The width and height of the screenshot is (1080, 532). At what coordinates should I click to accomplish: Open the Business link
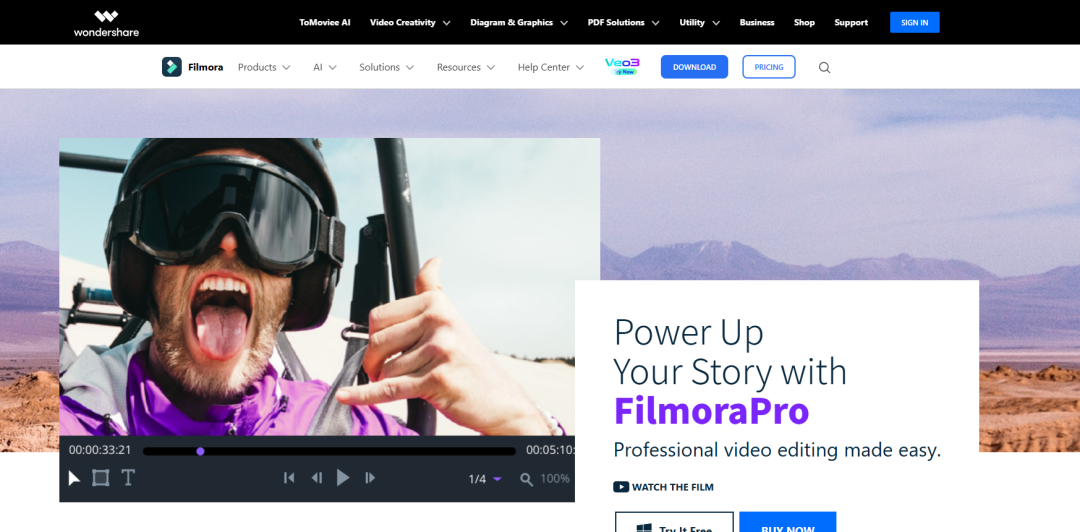[x=757, y=23]
